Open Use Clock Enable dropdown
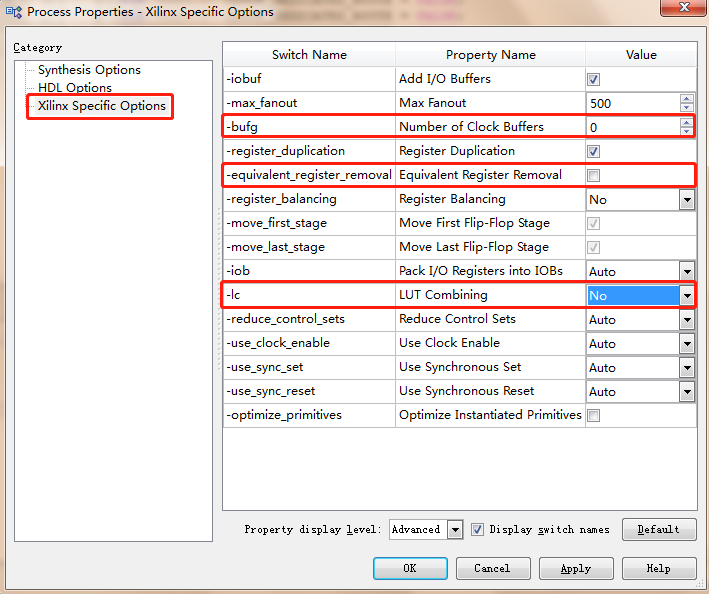 click(x=687, y=344)
